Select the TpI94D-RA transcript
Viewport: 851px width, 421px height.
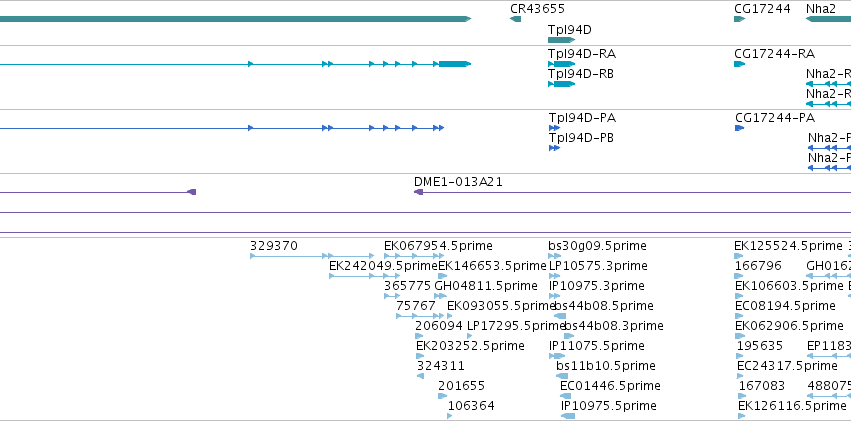tap(561, 64)
